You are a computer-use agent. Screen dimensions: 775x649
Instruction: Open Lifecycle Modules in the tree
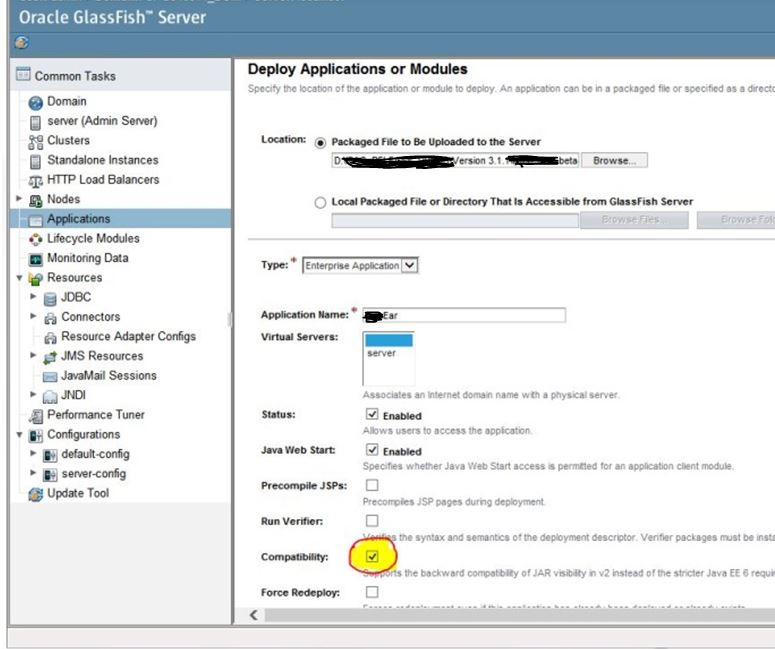point(93,238)
